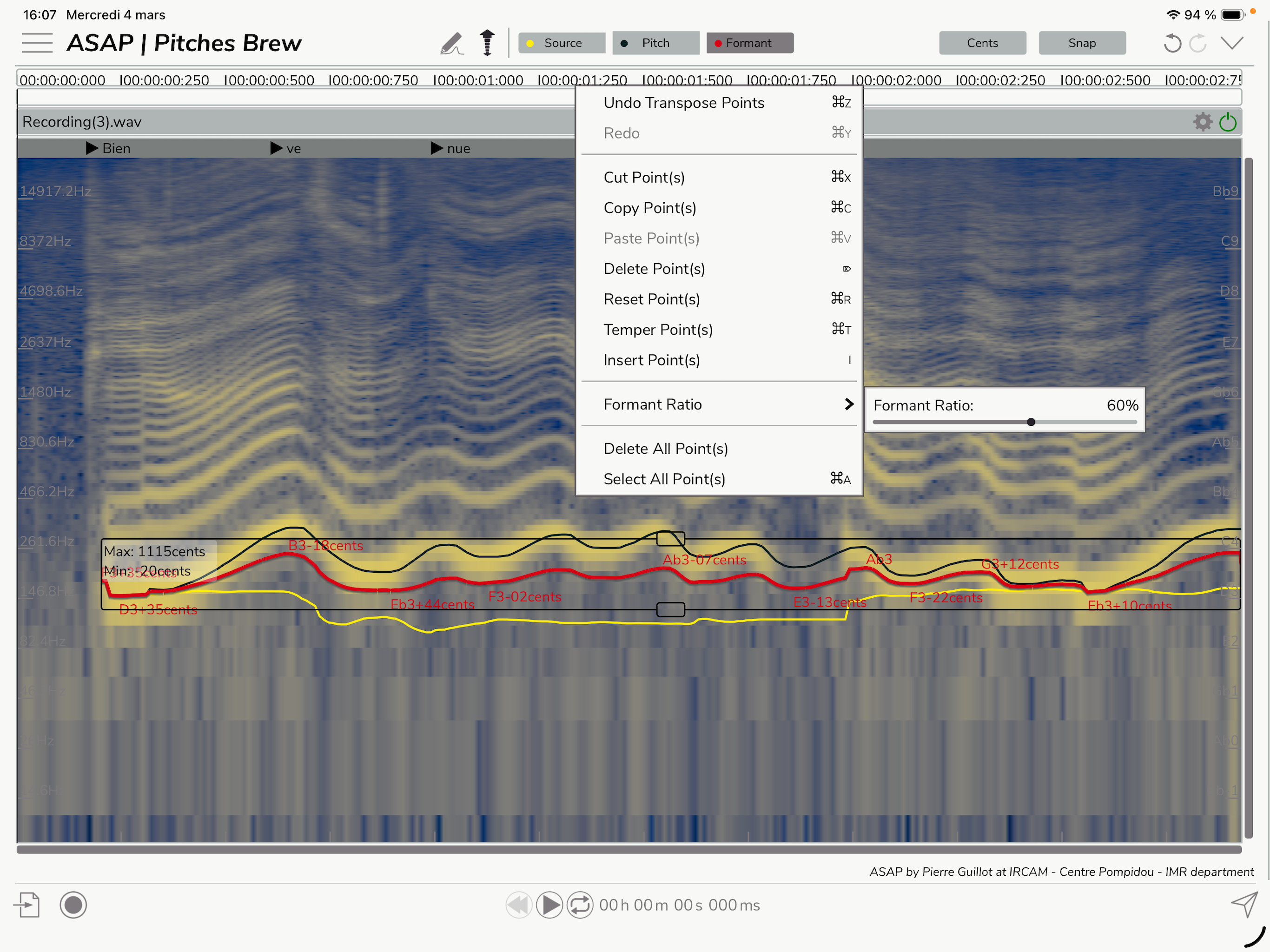Open the hamburger menu
The height and width of the screenshot is (952, 1270).
coord(37,43)
